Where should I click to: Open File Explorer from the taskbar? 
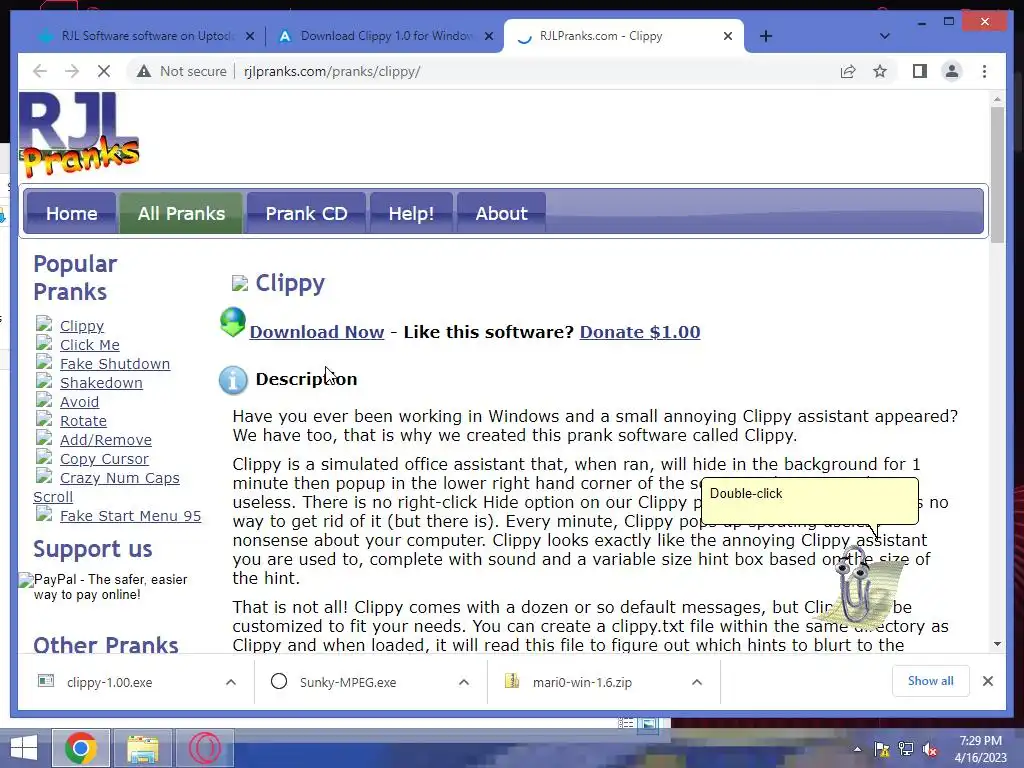tap(143, 748)
